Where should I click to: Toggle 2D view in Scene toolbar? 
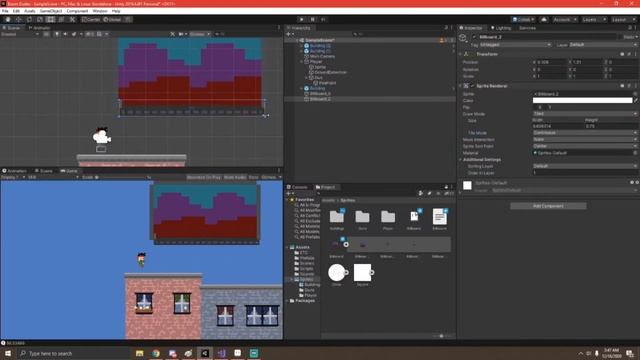click(x=47, y=34)
